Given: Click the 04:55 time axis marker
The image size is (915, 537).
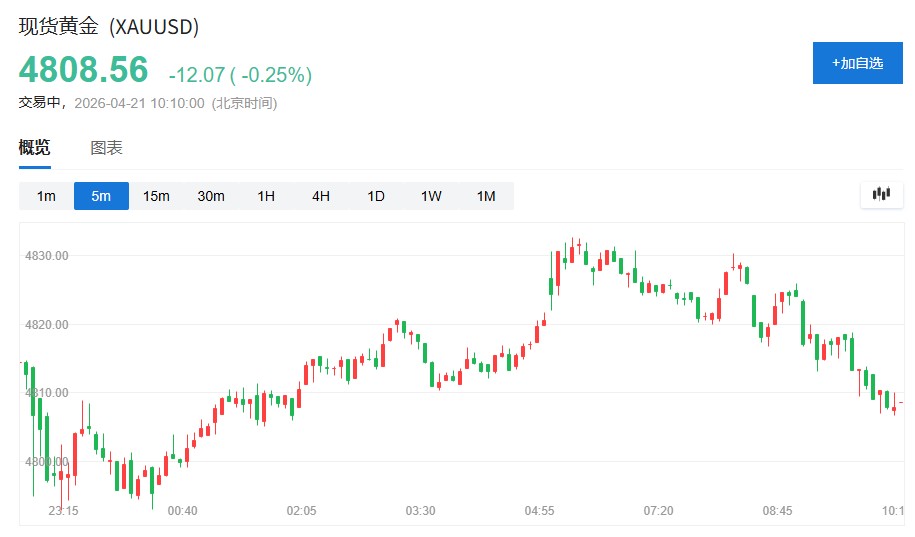Looking at the screenshot, I should [x=540, y=511].
